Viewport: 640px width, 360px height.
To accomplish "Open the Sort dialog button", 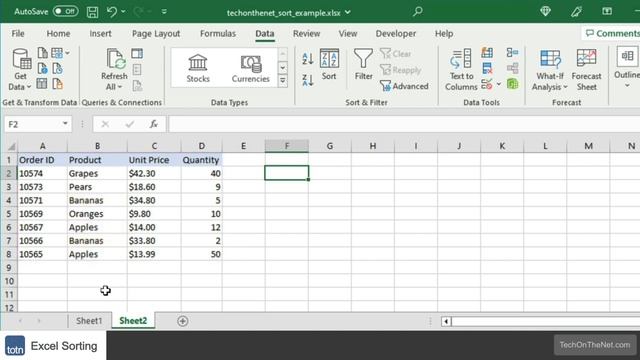I will 329,64.
